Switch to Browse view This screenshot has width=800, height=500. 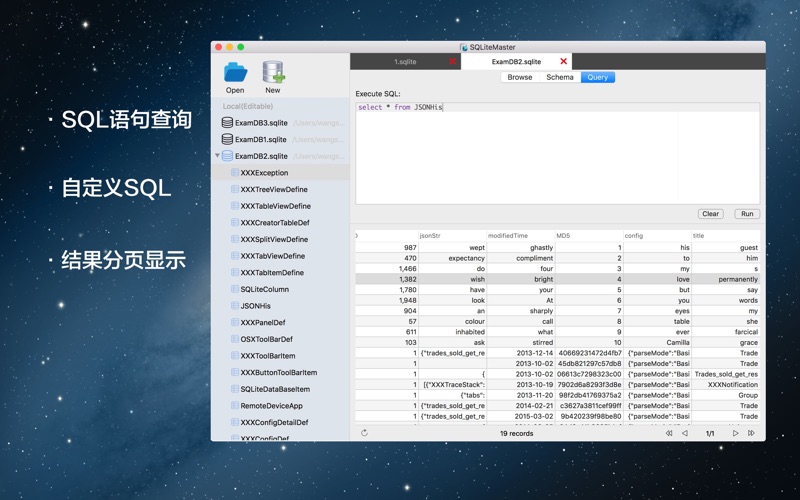(x=520, y=77)
